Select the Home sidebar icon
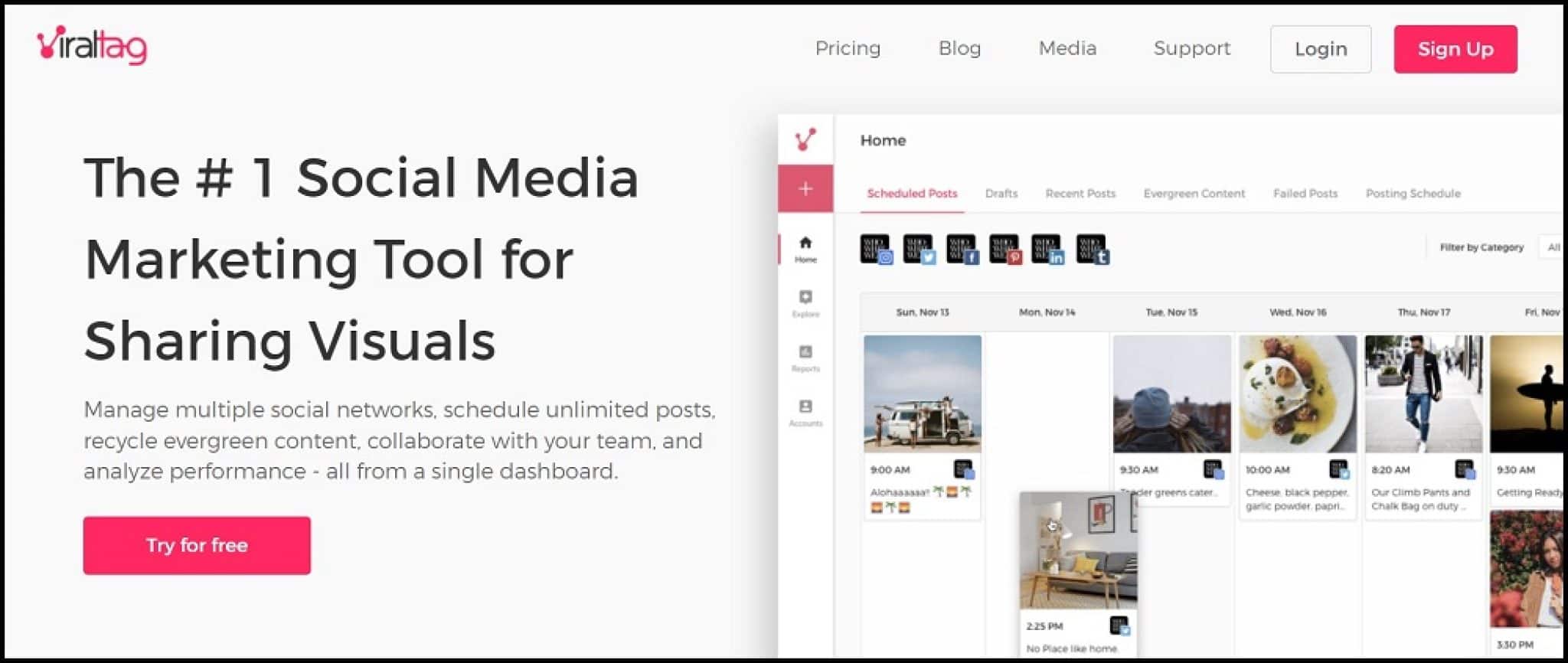The image size is (1568, 663). (805, 249)
